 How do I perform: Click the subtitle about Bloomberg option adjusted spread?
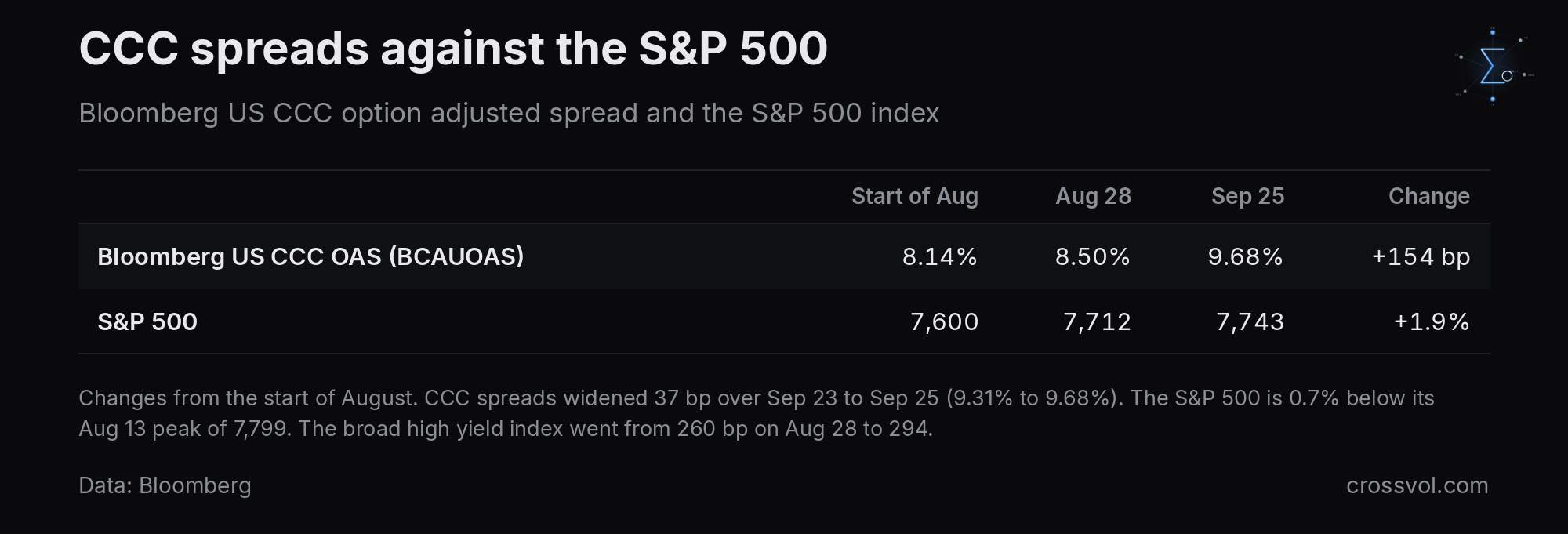509,113
